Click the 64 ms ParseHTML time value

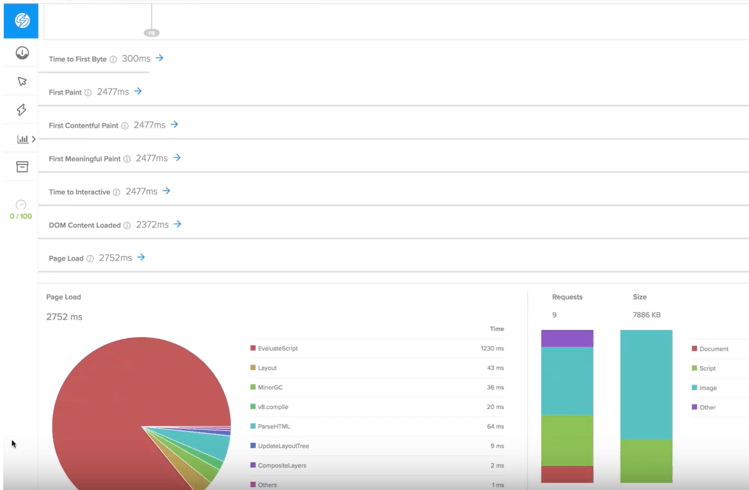click(495, 426)
